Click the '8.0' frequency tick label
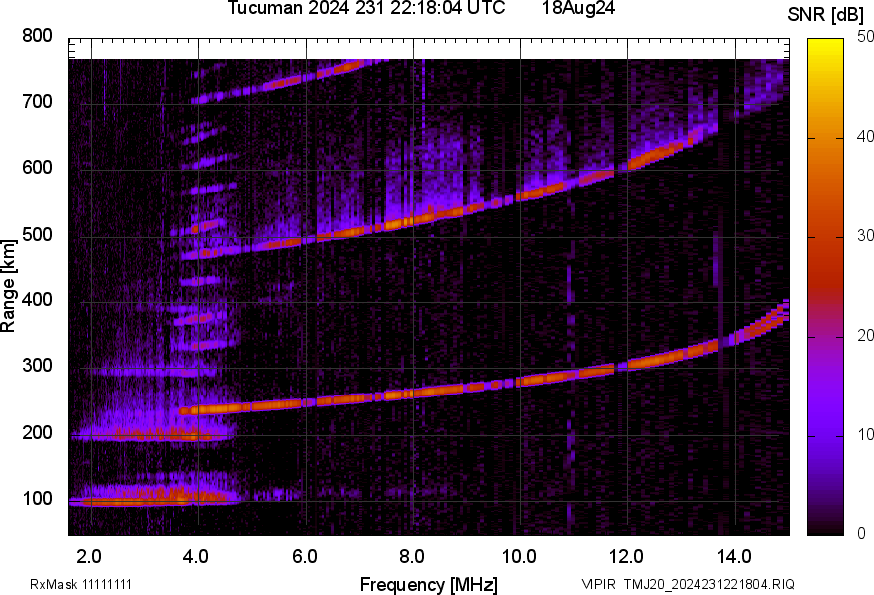 click(x=411, y=557)
